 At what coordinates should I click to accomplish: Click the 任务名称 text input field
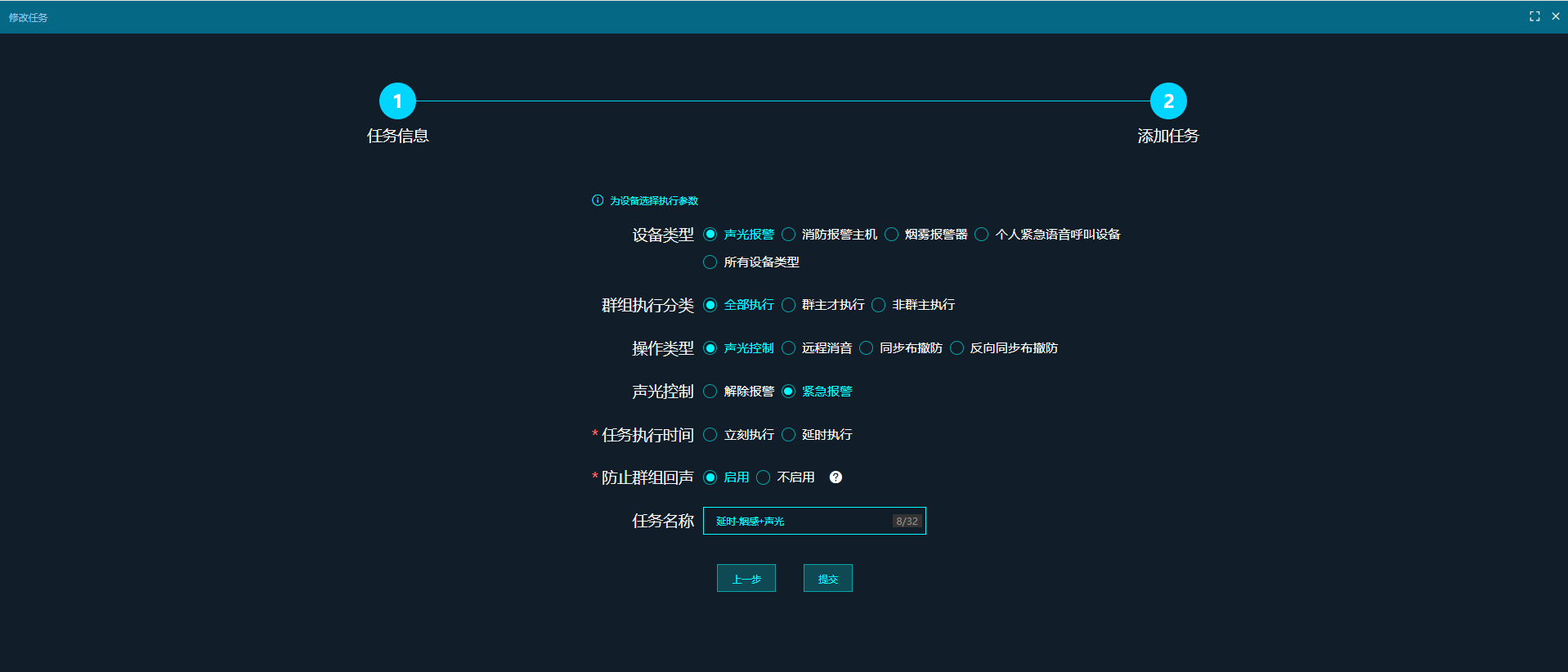(801, 522)
